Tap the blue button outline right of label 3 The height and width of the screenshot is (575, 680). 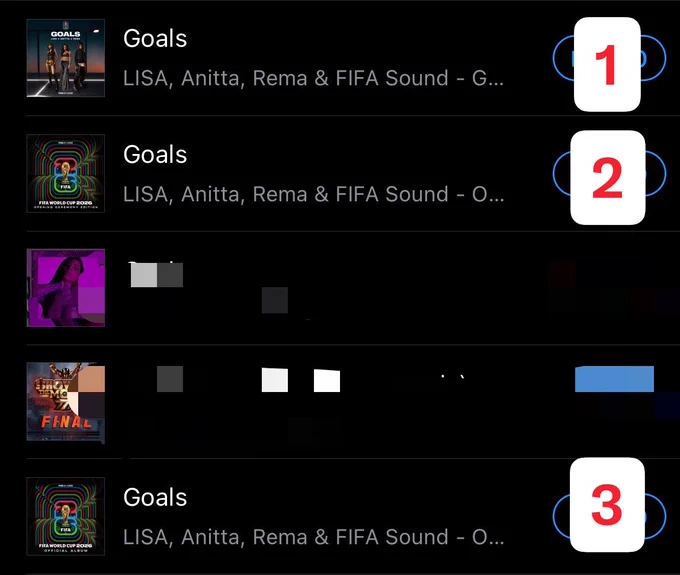656,516
